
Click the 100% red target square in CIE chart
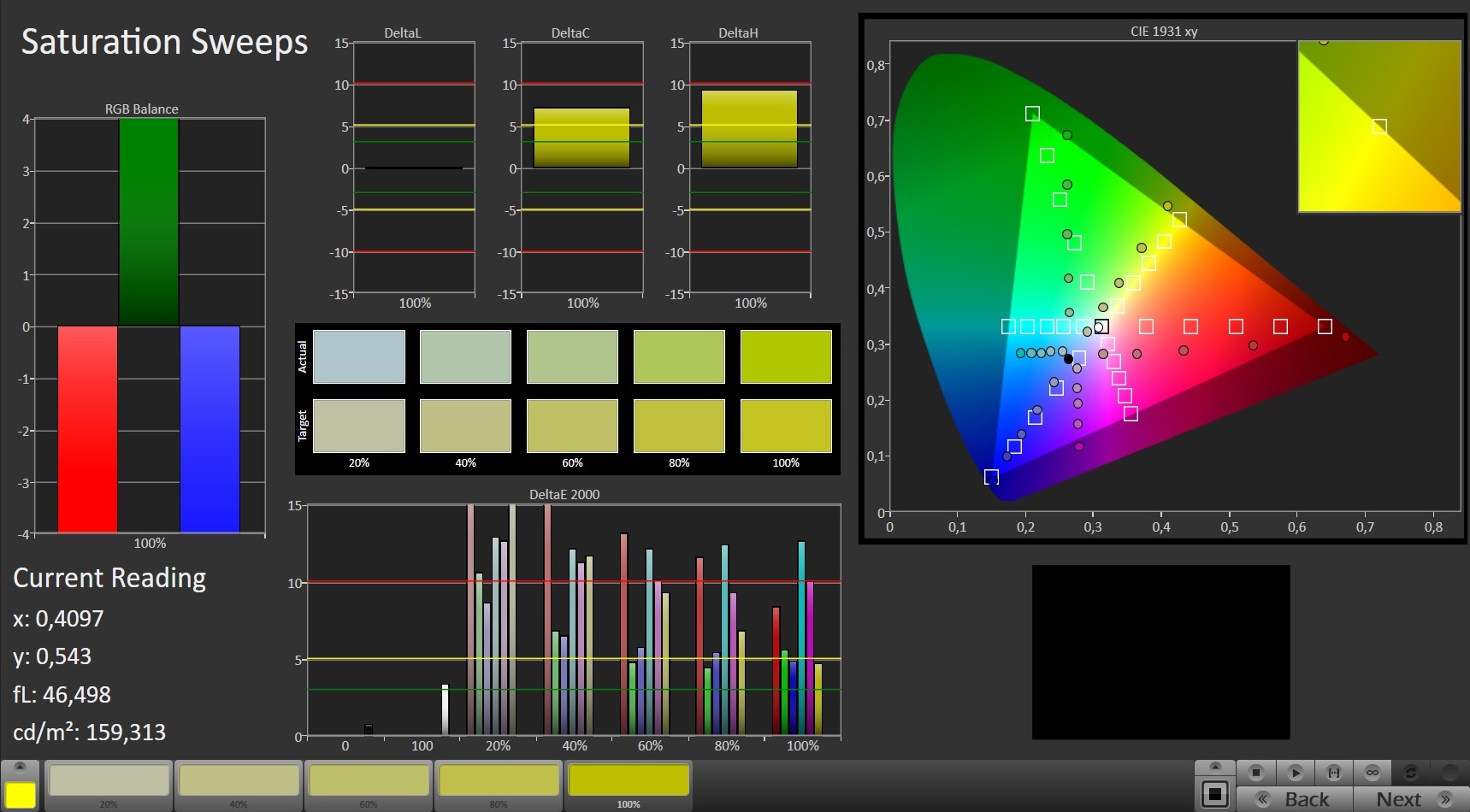1325,327
